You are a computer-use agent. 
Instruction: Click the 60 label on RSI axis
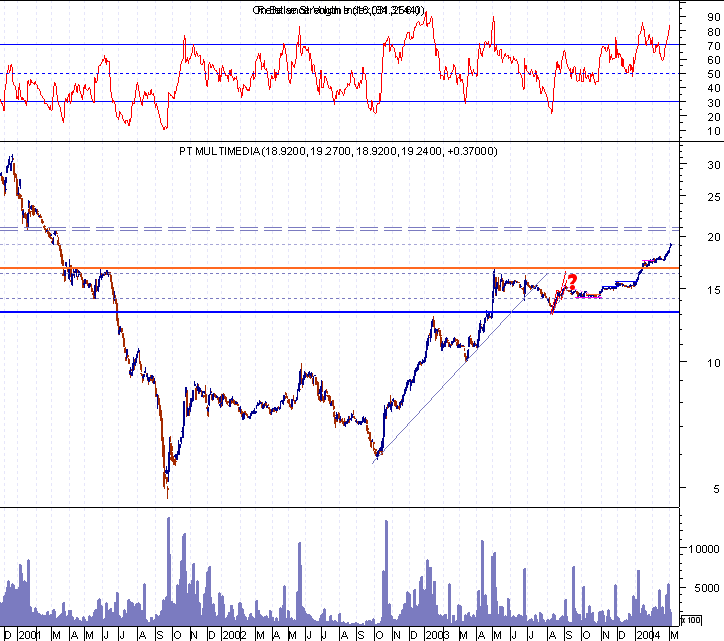tap(713, 60)
